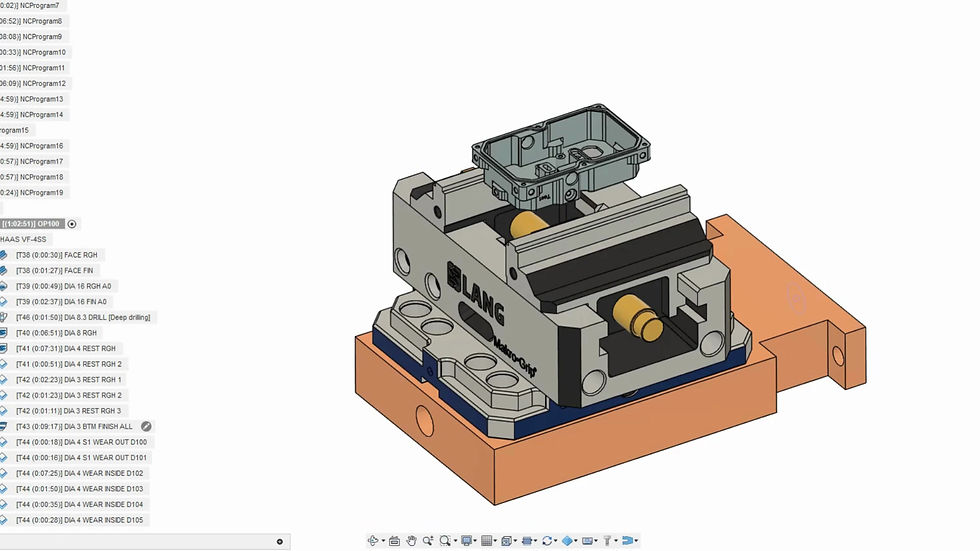The width and height of the screenshot is (980, 551).
Task: Select the OP100 setup header
Action: click(x=31, y=224)
